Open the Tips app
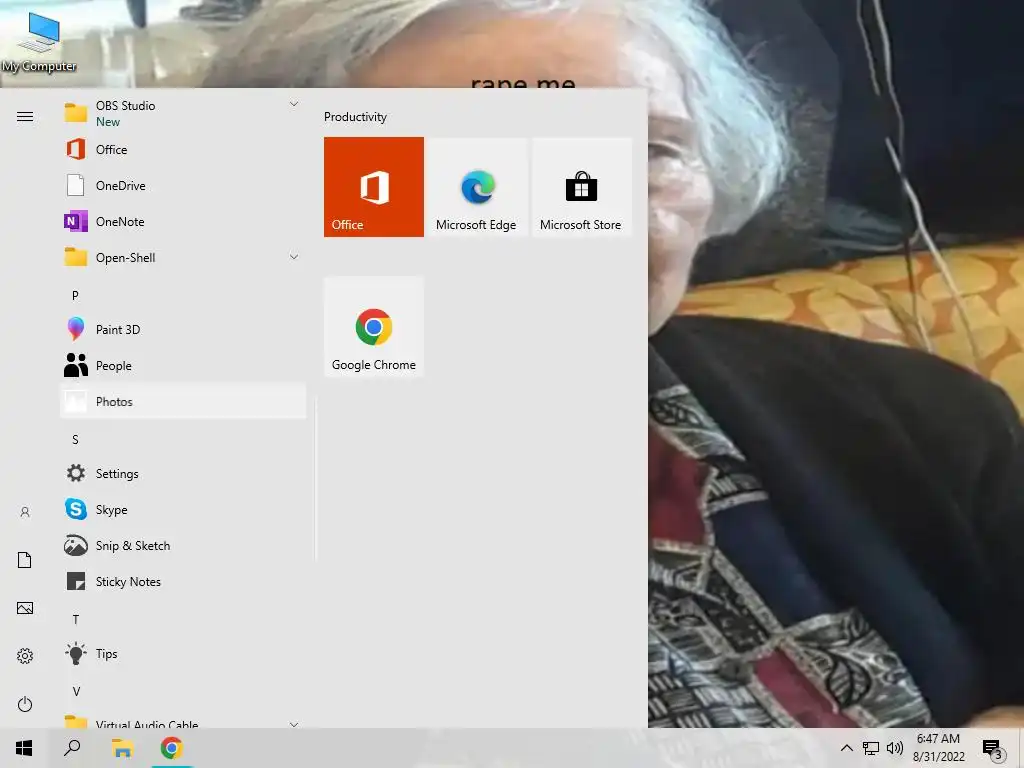 pos(183,654)
